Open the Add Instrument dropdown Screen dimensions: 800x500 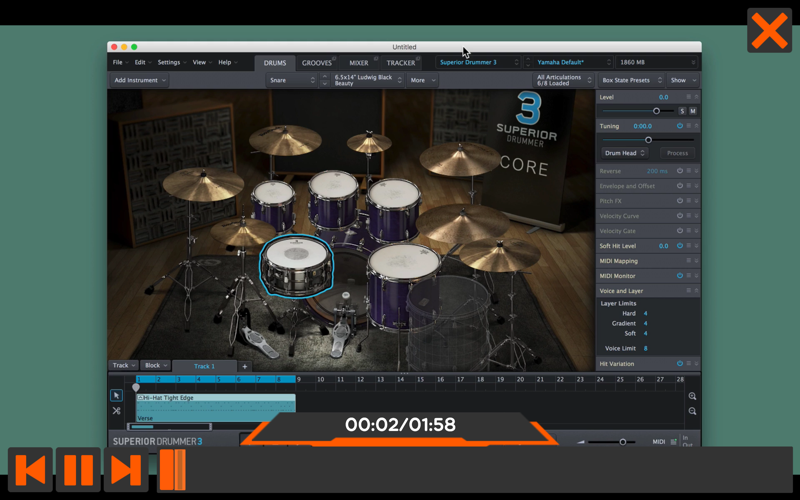pyautogui.click(x=140, y=80)
